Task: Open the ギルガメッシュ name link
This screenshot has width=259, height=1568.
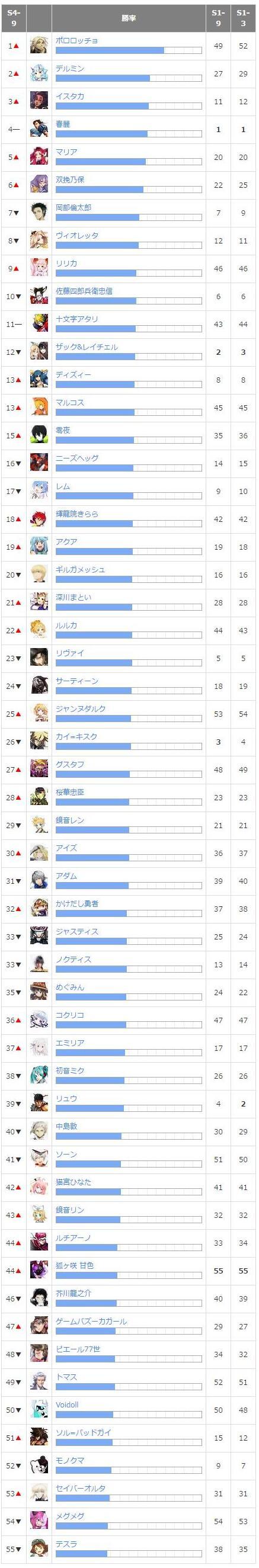Action: (x=81, y=569)
